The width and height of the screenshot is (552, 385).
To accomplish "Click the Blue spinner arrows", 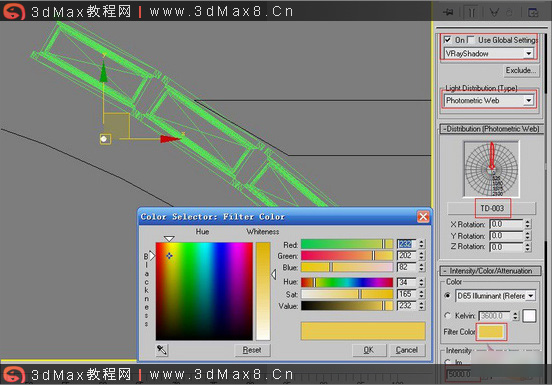I will click(x=422, y=267).
